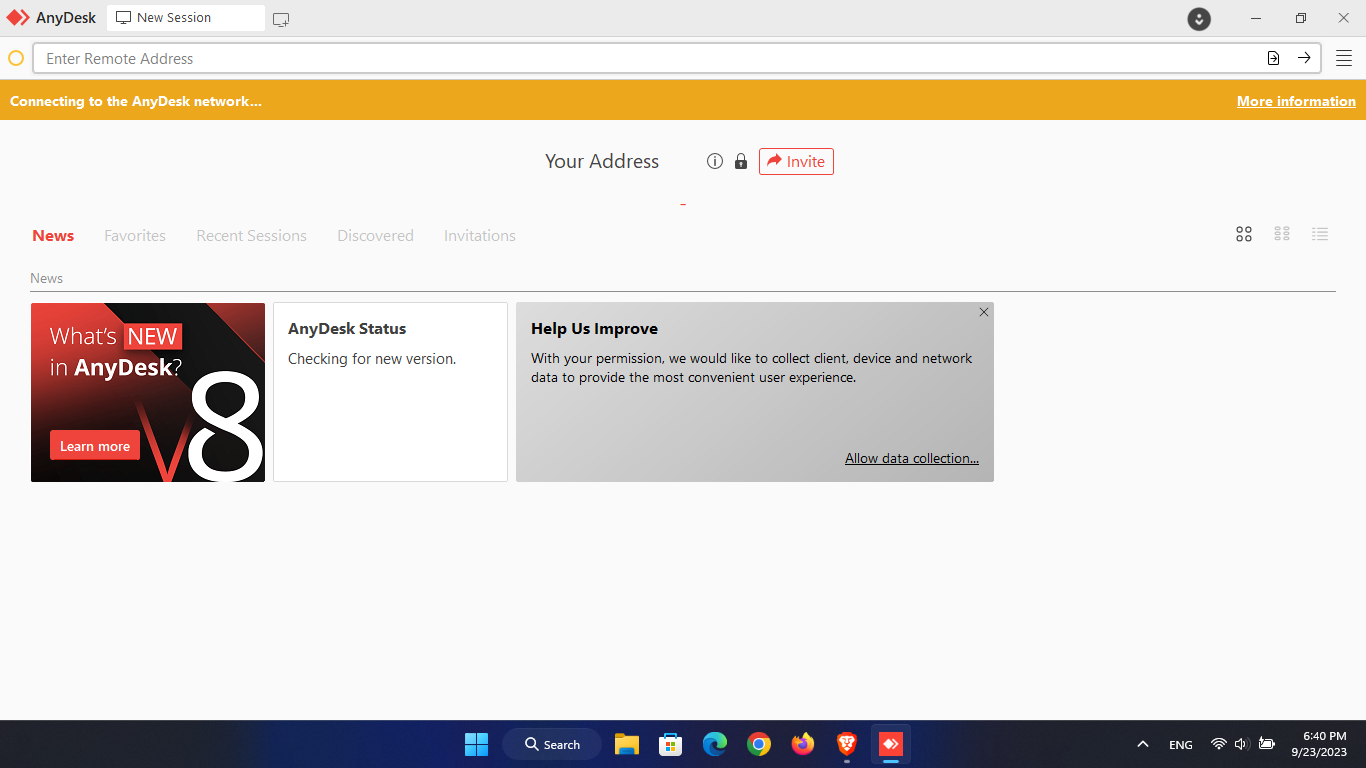Click the Connecting to the AnyDesk network message

pyautogui.click(x=136, y=101)
